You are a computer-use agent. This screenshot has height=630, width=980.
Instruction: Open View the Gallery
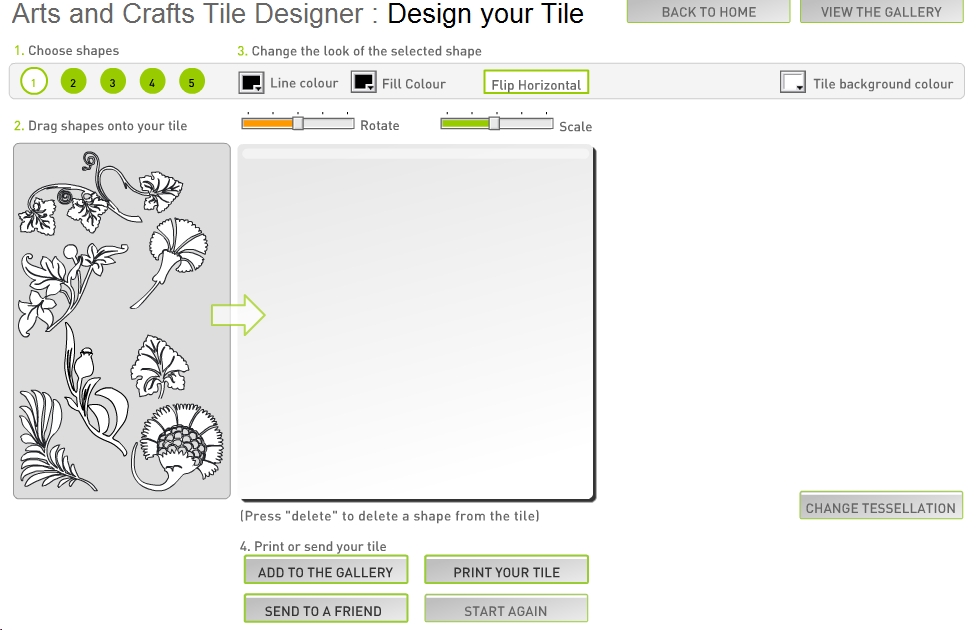click(x=881, y=12)
